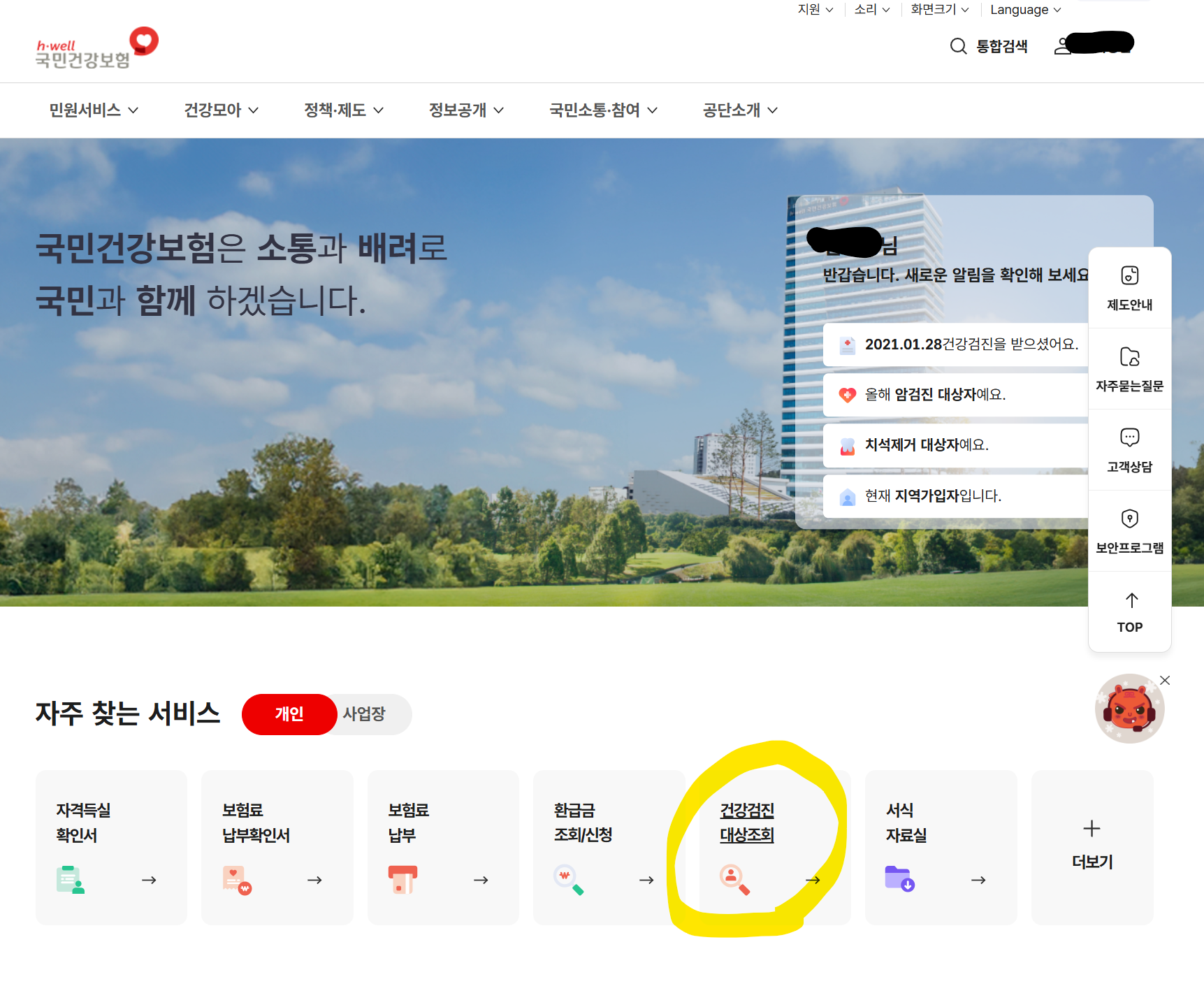Click the 더보기 card button
Screen dimensions: 1204x1007
[1091, 845]
